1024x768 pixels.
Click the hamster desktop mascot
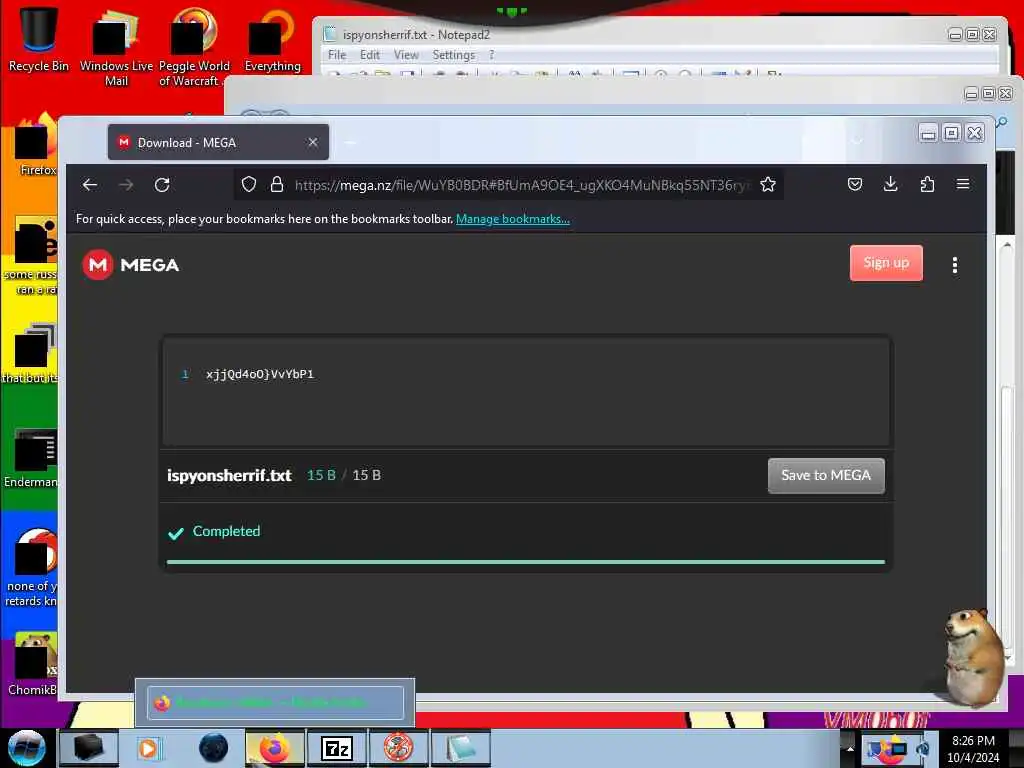(973, 658)
